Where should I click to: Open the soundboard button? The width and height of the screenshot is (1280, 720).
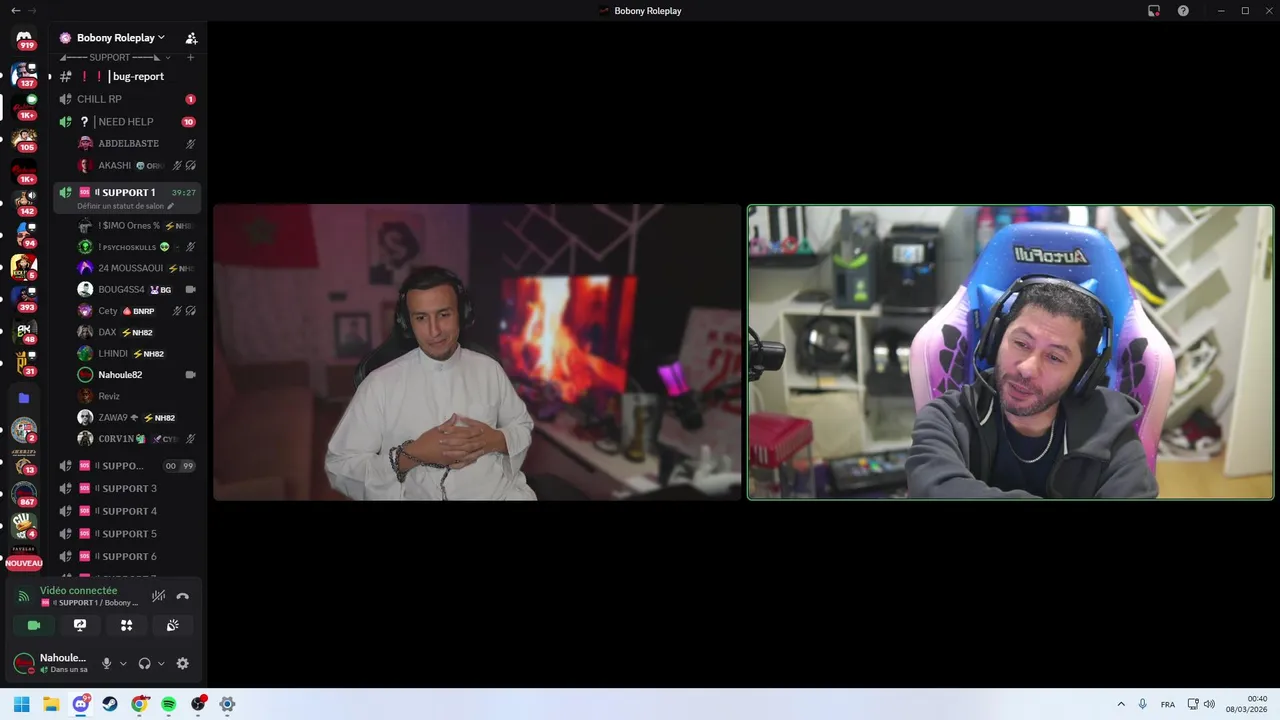pos(172,625)
